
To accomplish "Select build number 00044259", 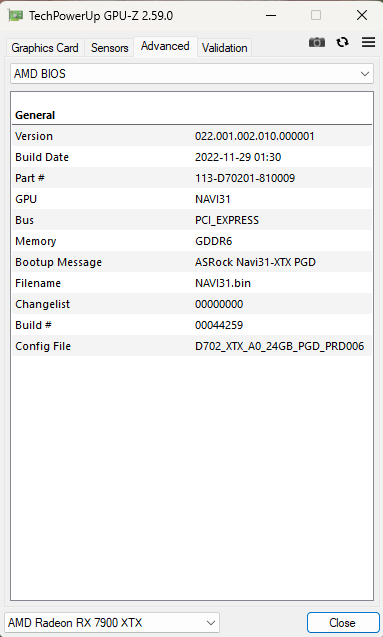I will point(219,325).
